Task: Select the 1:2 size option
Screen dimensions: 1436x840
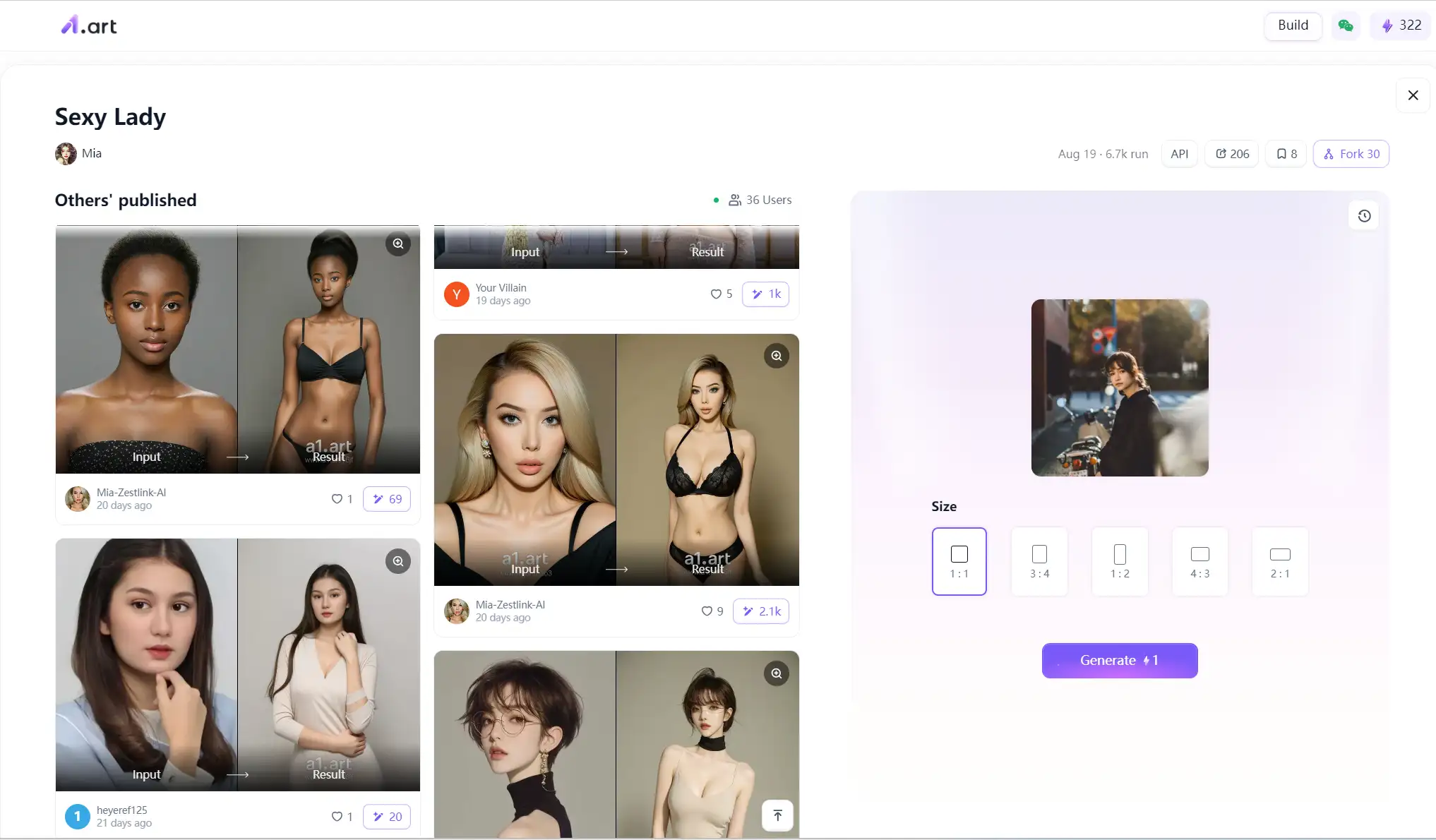Action: tap(1120, 562)
